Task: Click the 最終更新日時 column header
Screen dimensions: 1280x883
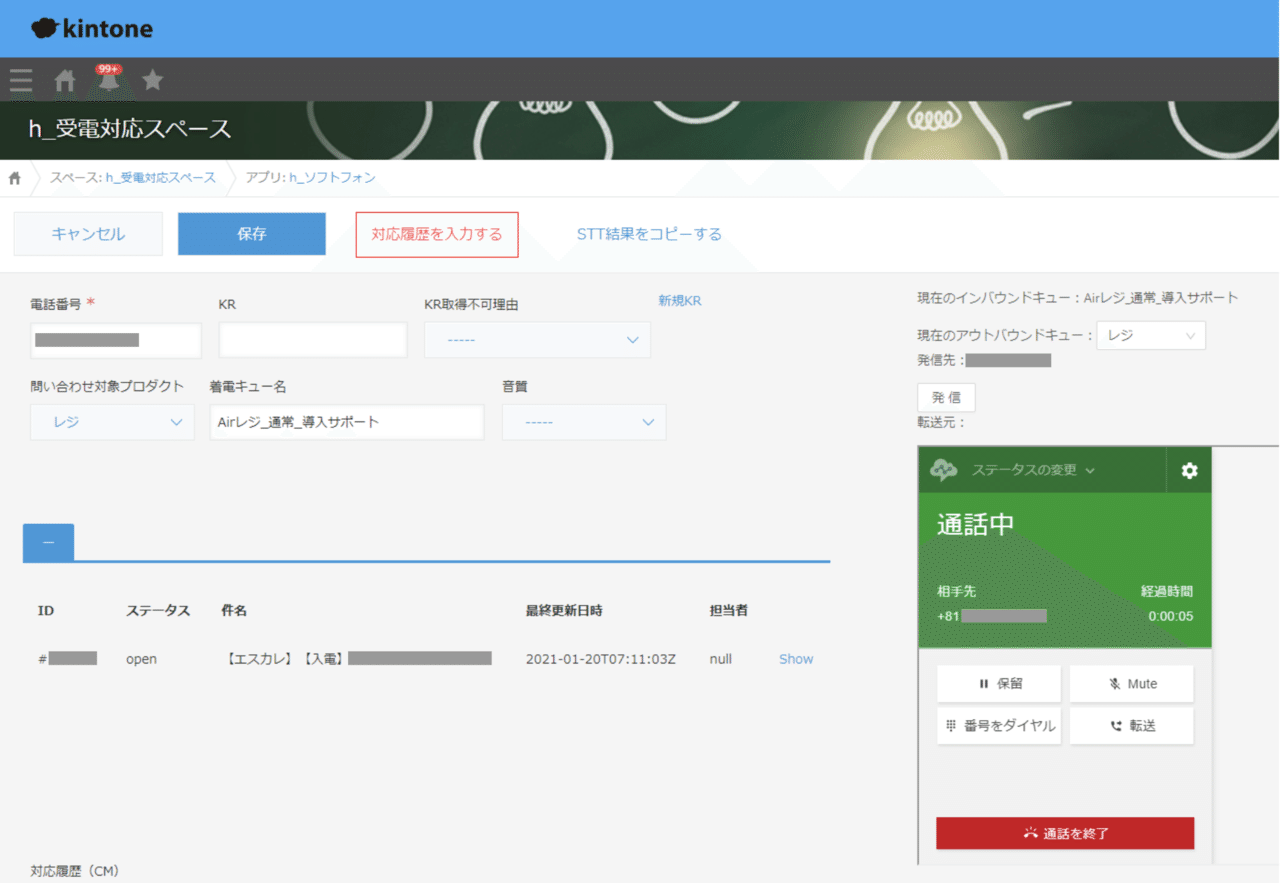Action: (x=564, y=610)
